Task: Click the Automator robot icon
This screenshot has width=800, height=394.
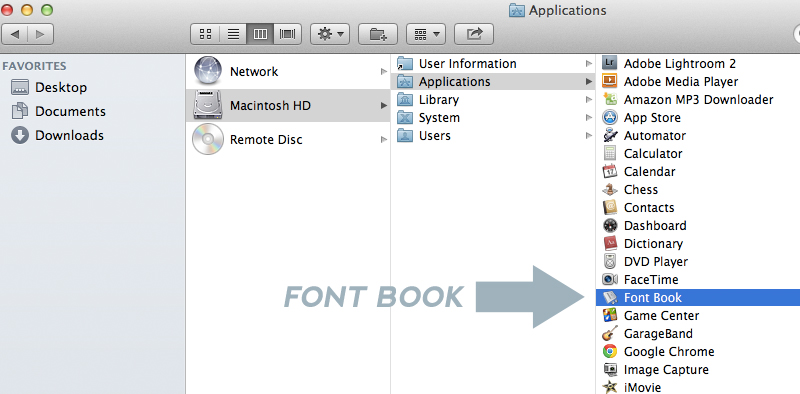Action: (x=610, y=135)
